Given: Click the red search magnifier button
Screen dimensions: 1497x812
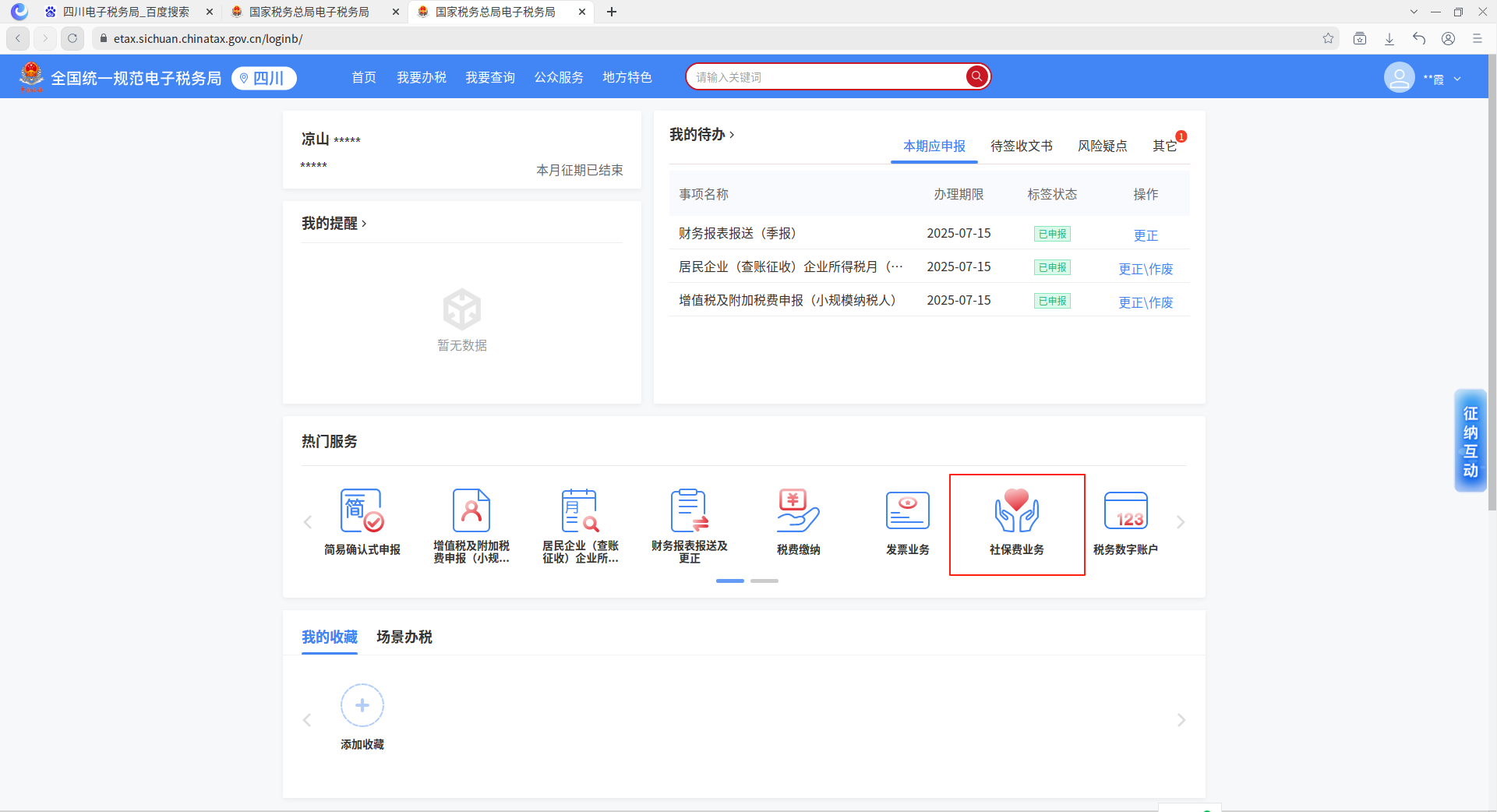Looking at the screenshot, I should 976,76.
